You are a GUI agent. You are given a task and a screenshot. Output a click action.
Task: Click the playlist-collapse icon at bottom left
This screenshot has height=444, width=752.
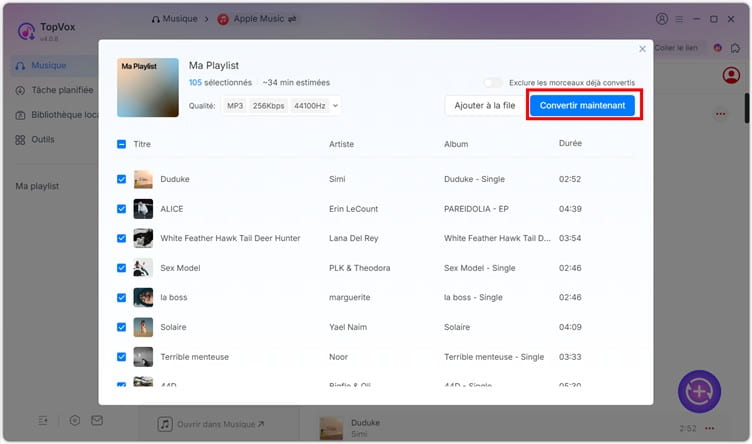[43, 421]
